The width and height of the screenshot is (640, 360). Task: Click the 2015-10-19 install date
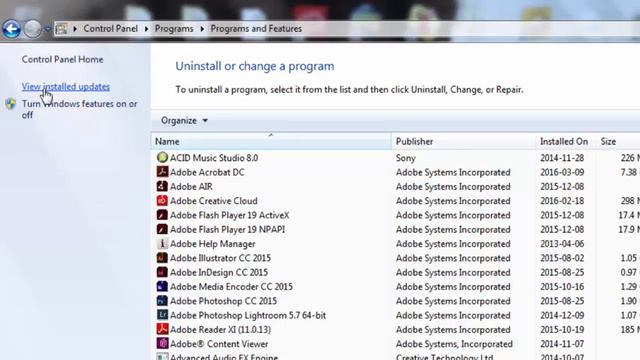[562, 329]
